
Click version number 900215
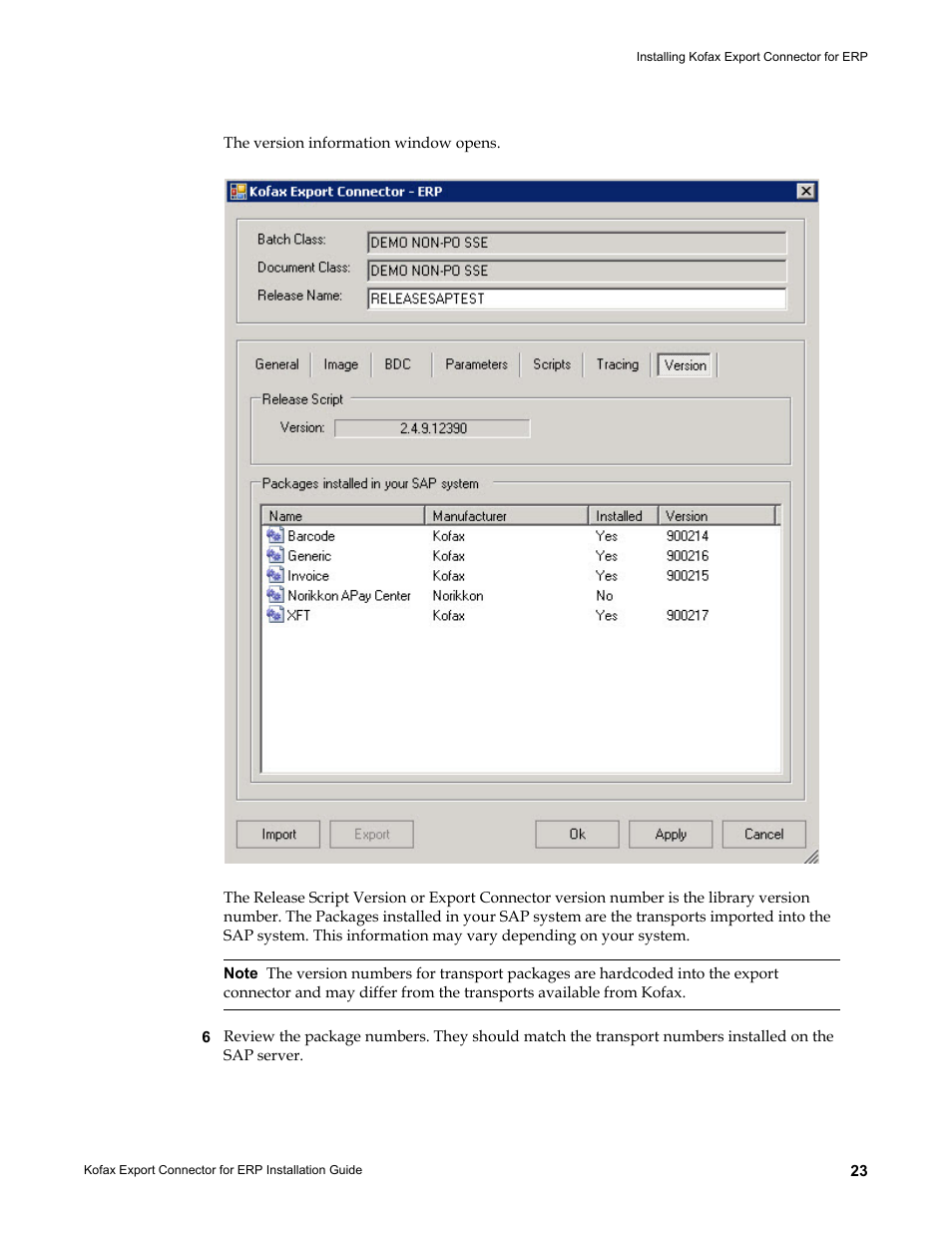click(x=688, y=576)
